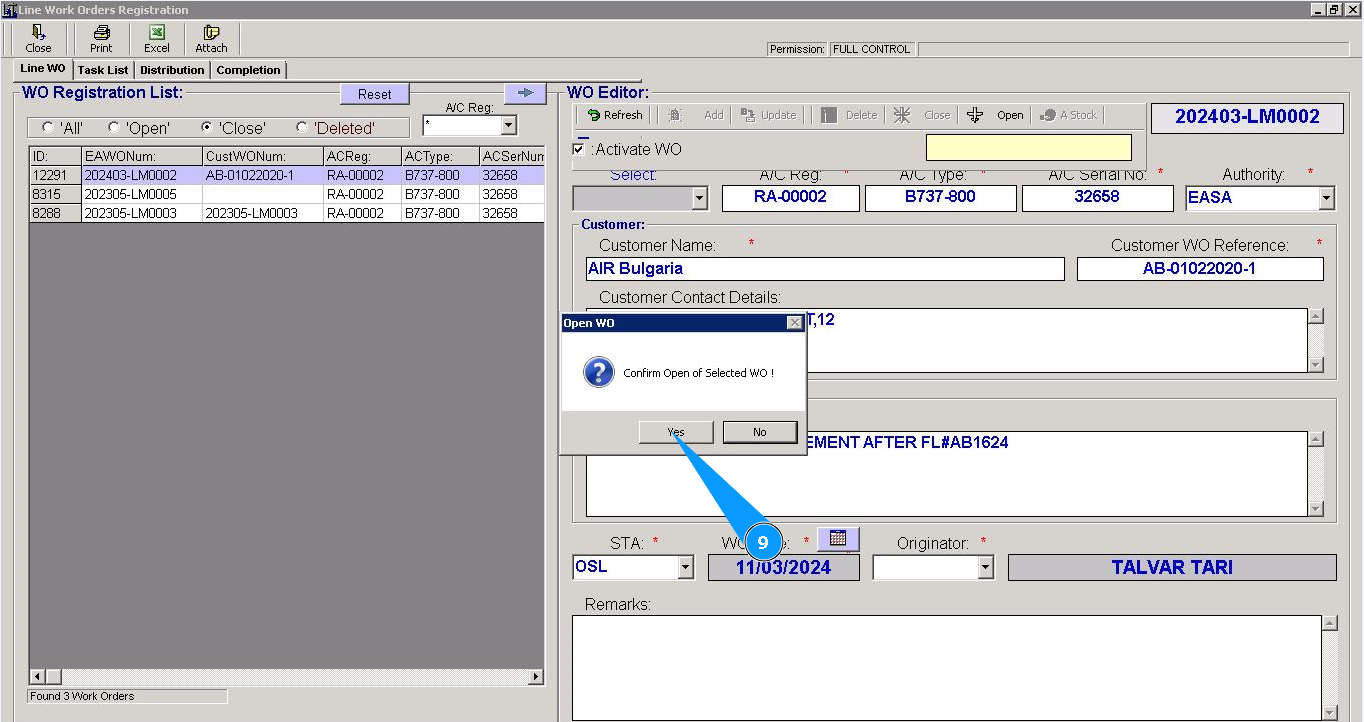Open the WO date calendar picker
The width and height of the screenshot is (1364, 722).
point(838,539)
